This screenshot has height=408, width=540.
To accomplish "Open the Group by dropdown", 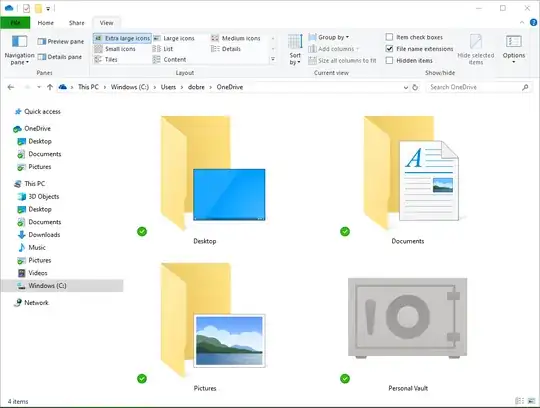I will pyautogui.click(x=329, y=37).
